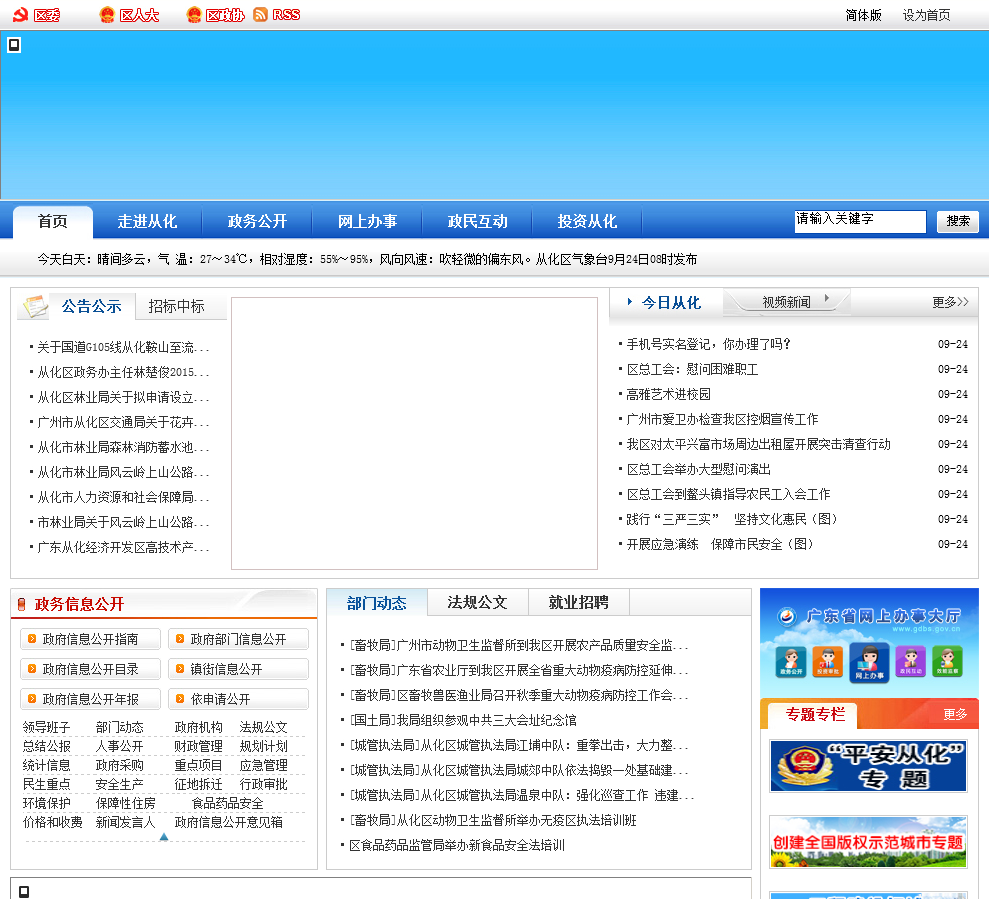Image resolution: width=989 pixels, height=899 pixels.
Task: Click the orange RSS feed icon
Action: pyautogui.click(x=260, y=15)
